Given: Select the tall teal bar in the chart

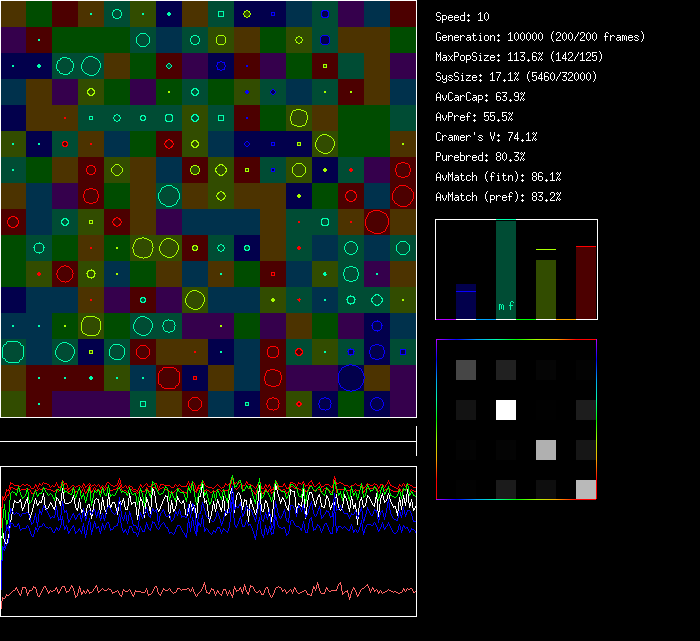Looking at the screenshot, I should 506,265.
